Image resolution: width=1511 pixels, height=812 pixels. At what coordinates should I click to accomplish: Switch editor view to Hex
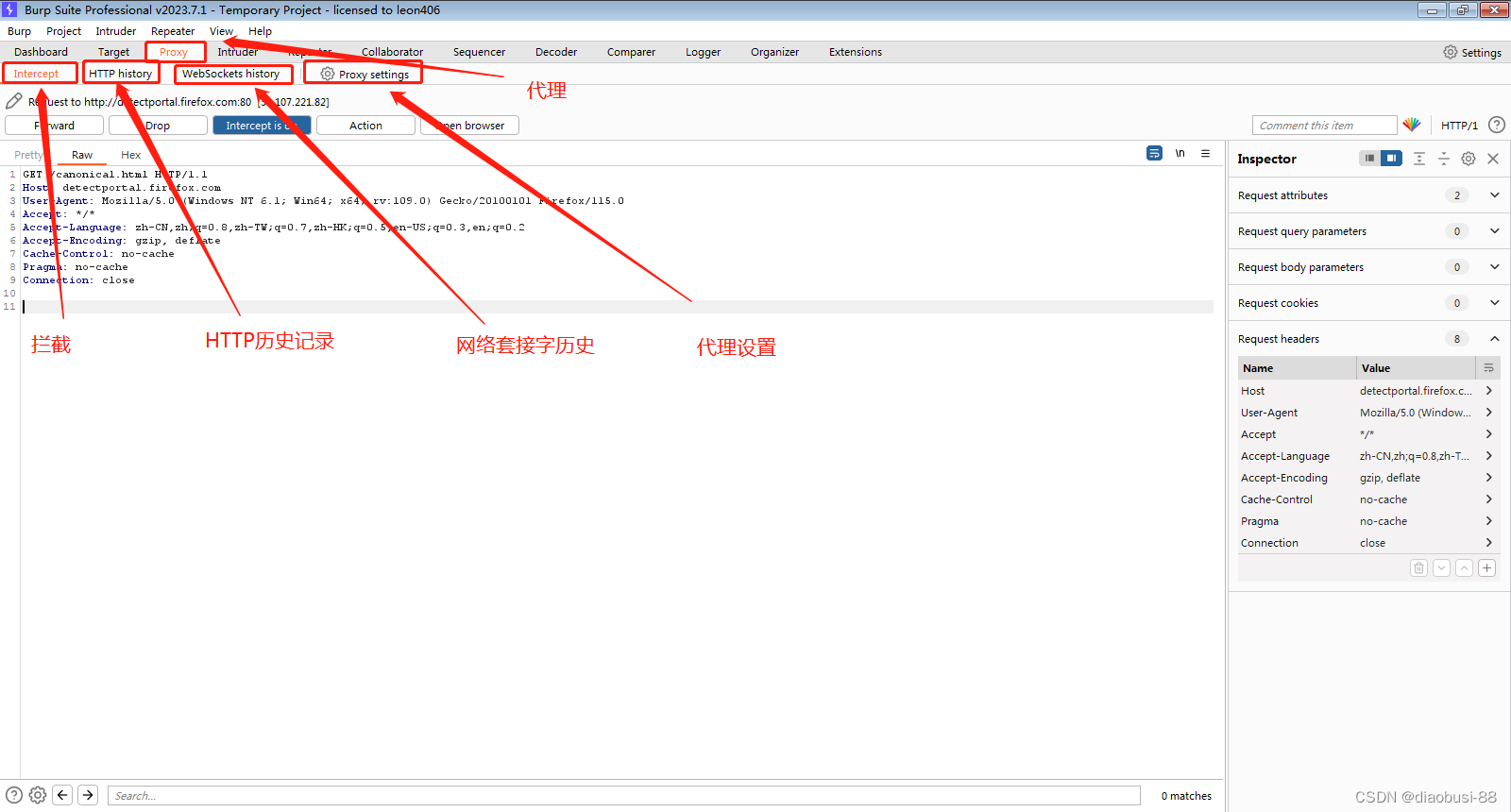point(130,155)
